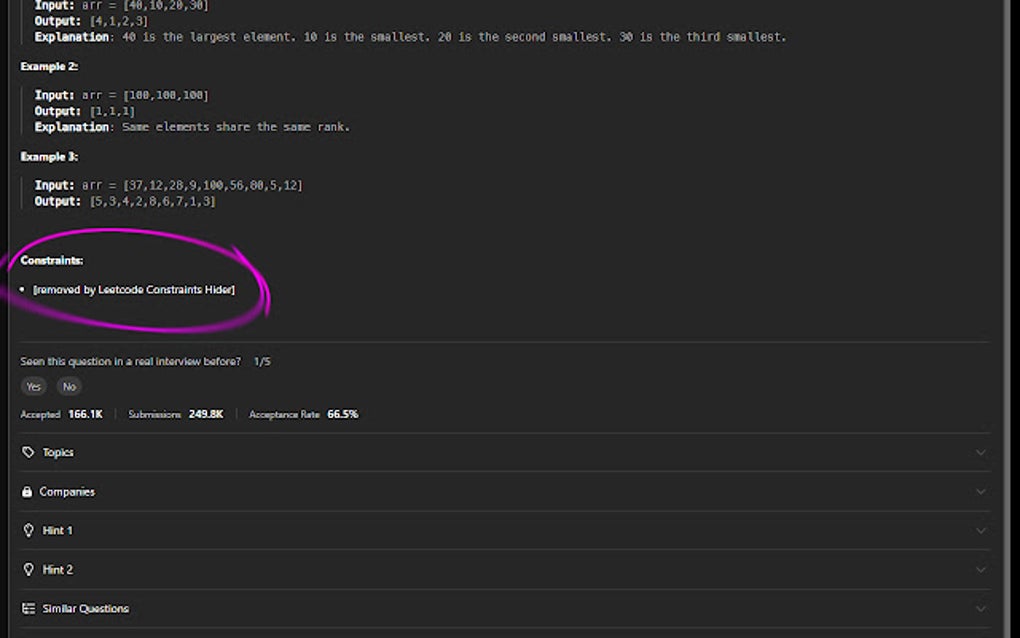Click the removed-by-Constraints-Hider text
The width and height of the screenshot is (1020, 638).
point(134,289)
